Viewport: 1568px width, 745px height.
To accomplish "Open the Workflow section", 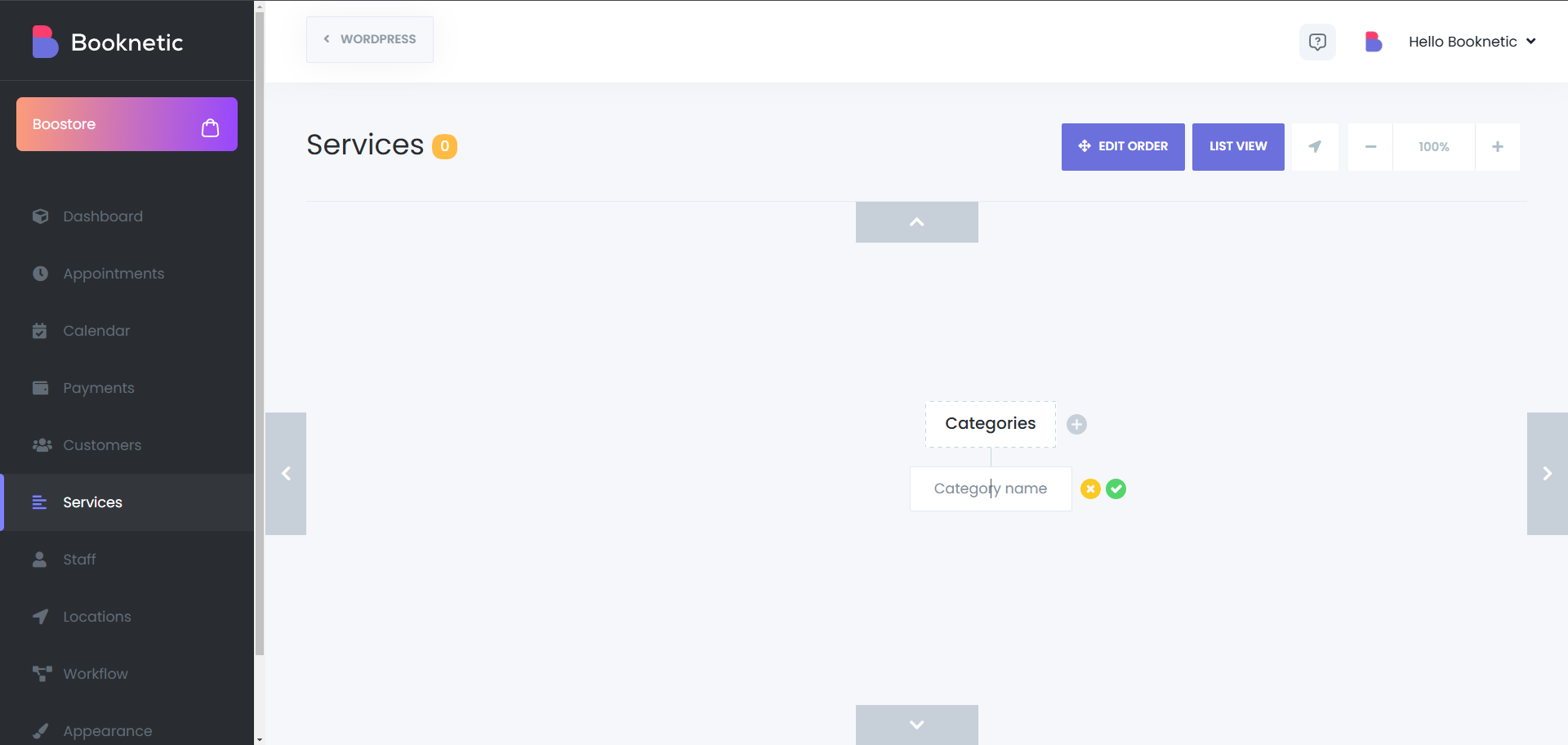I will point(96,674).
